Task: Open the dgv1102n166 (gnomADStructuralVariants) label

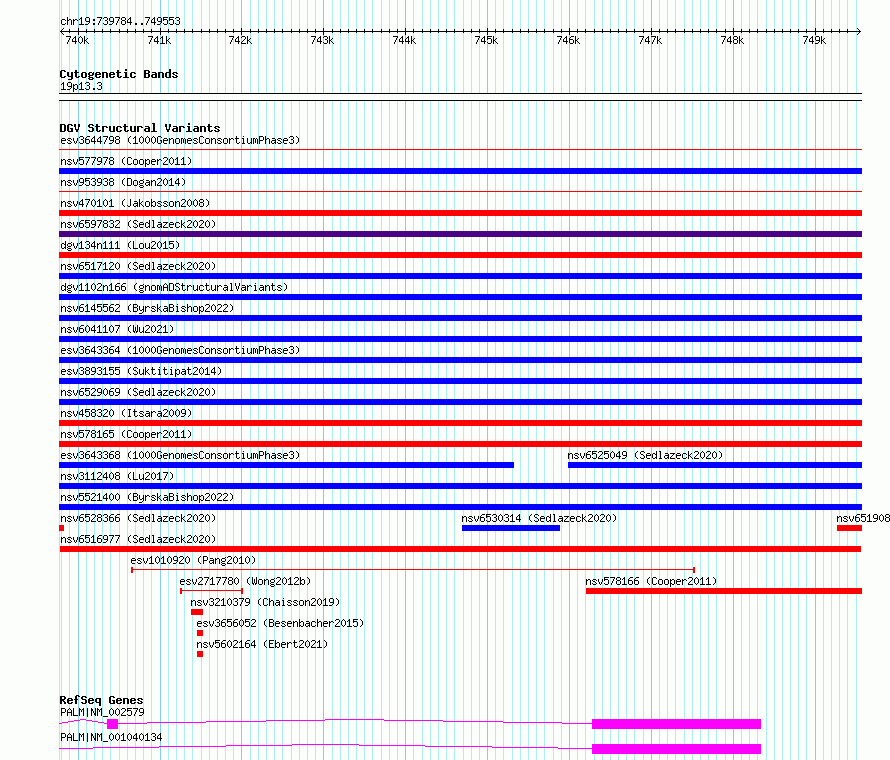Action: 174,287
